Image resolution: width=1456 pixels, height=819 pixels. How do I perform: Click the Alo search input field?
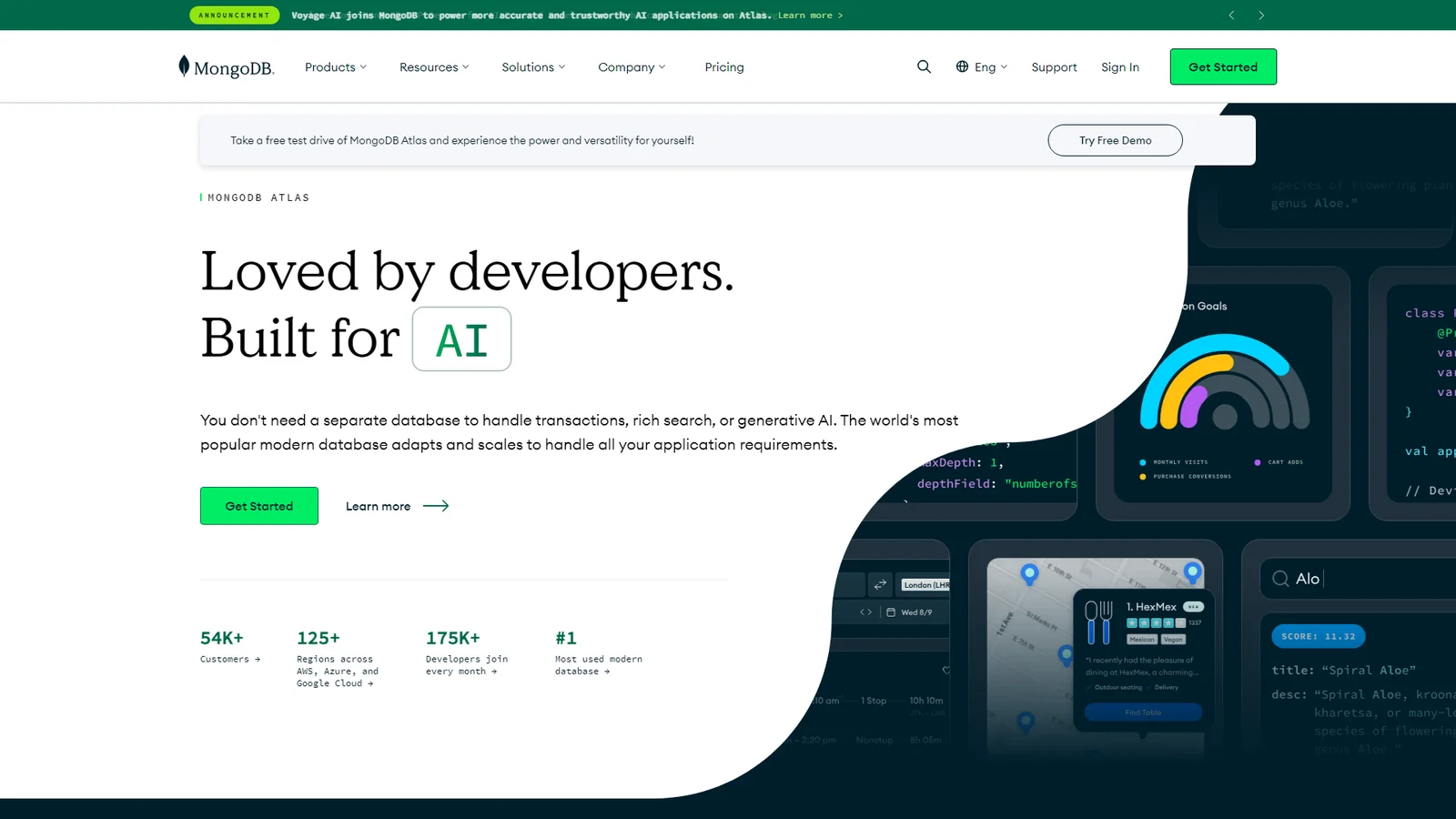pyautogui.click(x=1358, y=579)
